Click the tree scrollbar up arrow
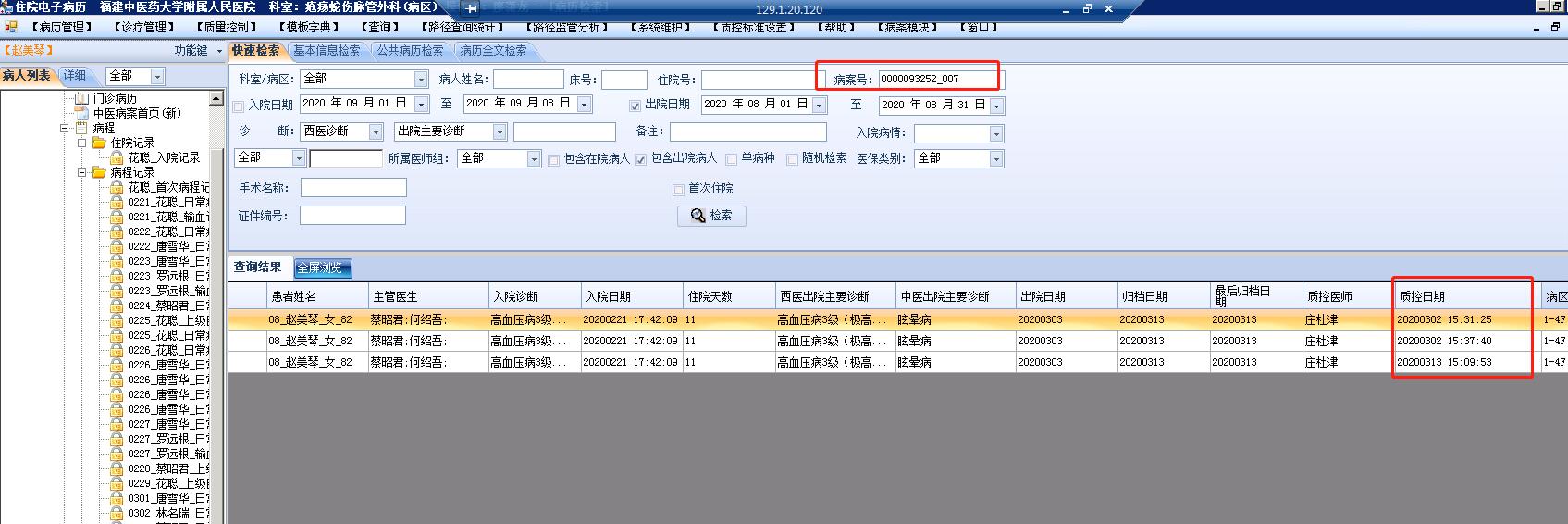 216,98
